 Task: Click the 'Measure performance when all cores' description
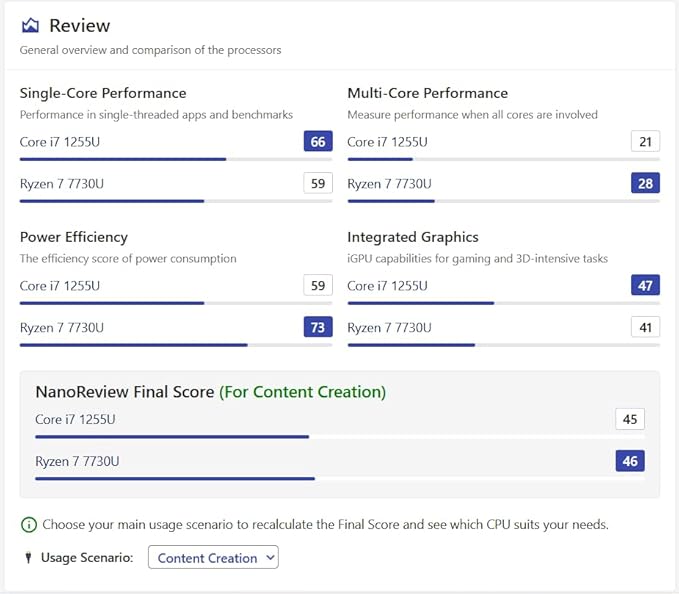click(472, 115)
